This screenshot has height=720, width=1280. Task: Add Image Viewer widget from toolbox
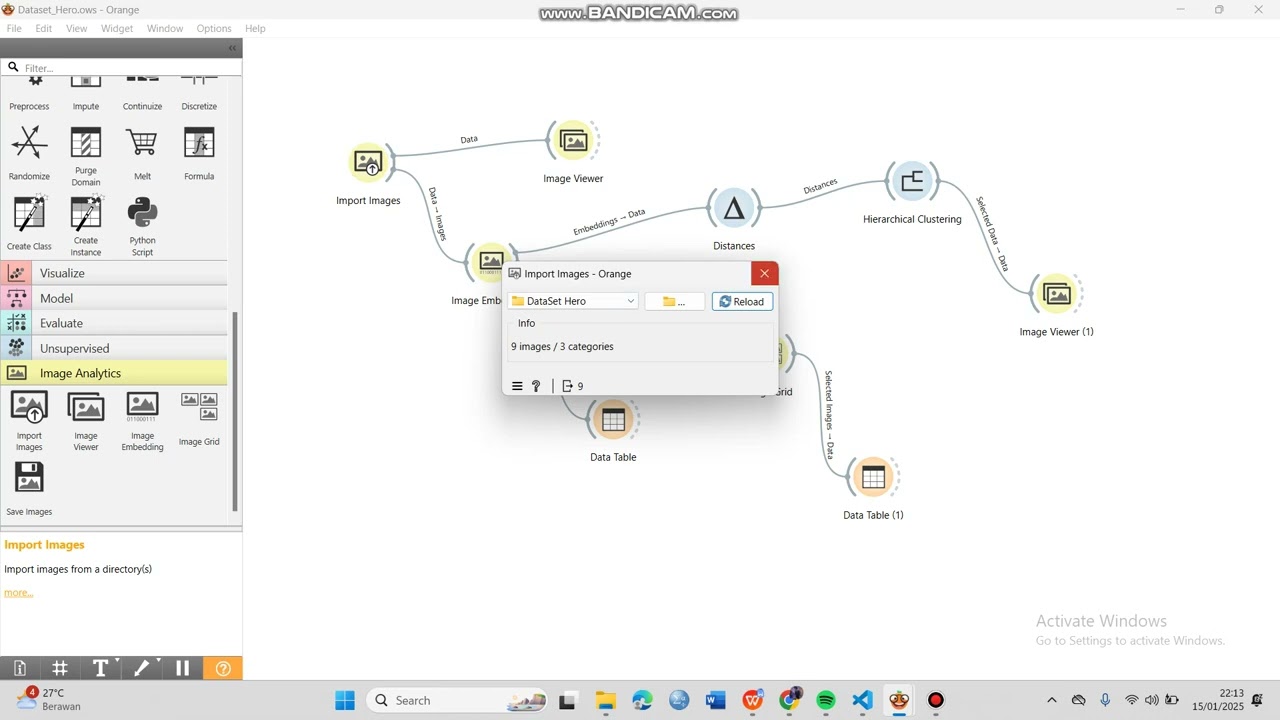pyautogui.click(x=86, y=421)
